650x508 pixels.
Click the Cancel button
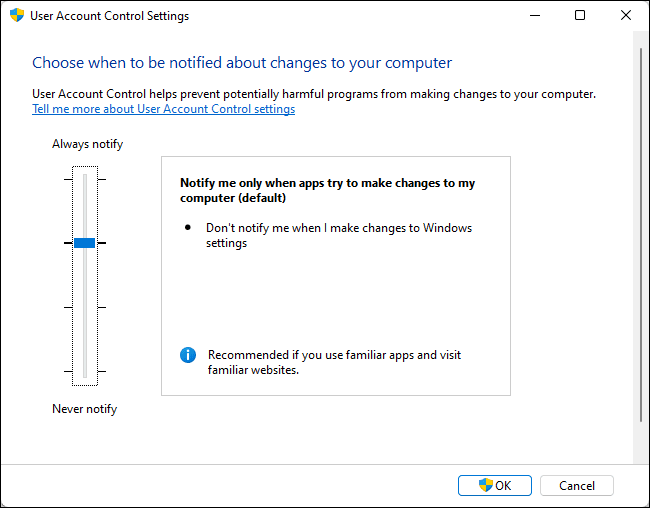pyautogui.click(x=577, y=485)
